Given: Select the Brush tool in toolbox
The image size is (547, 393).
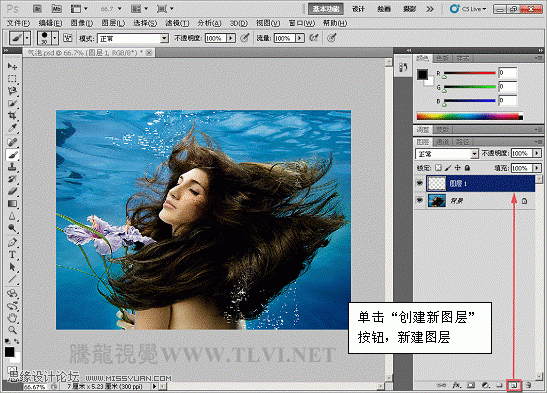Looking at the screenshot, I should pos(12,154).
